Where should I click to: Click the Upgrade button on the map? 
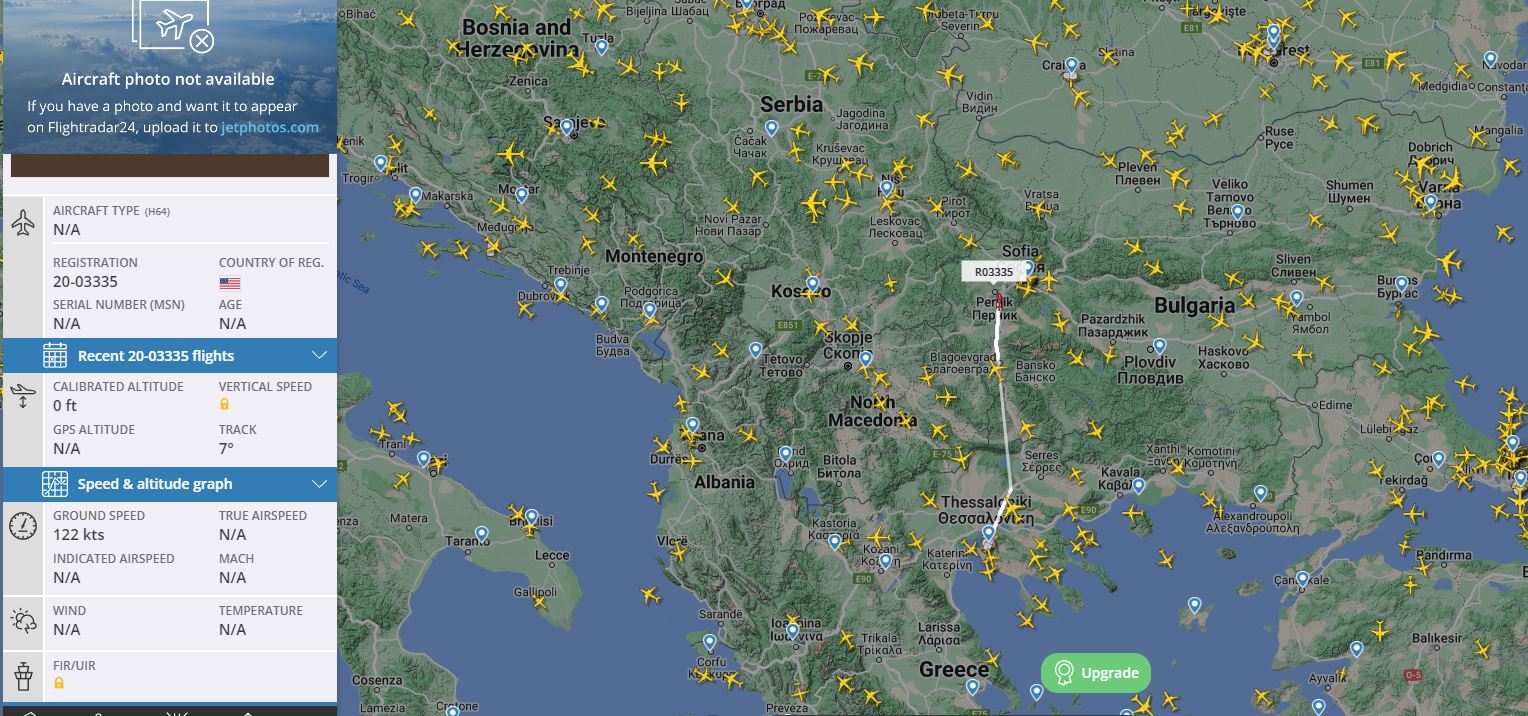tap(1096, 673)
